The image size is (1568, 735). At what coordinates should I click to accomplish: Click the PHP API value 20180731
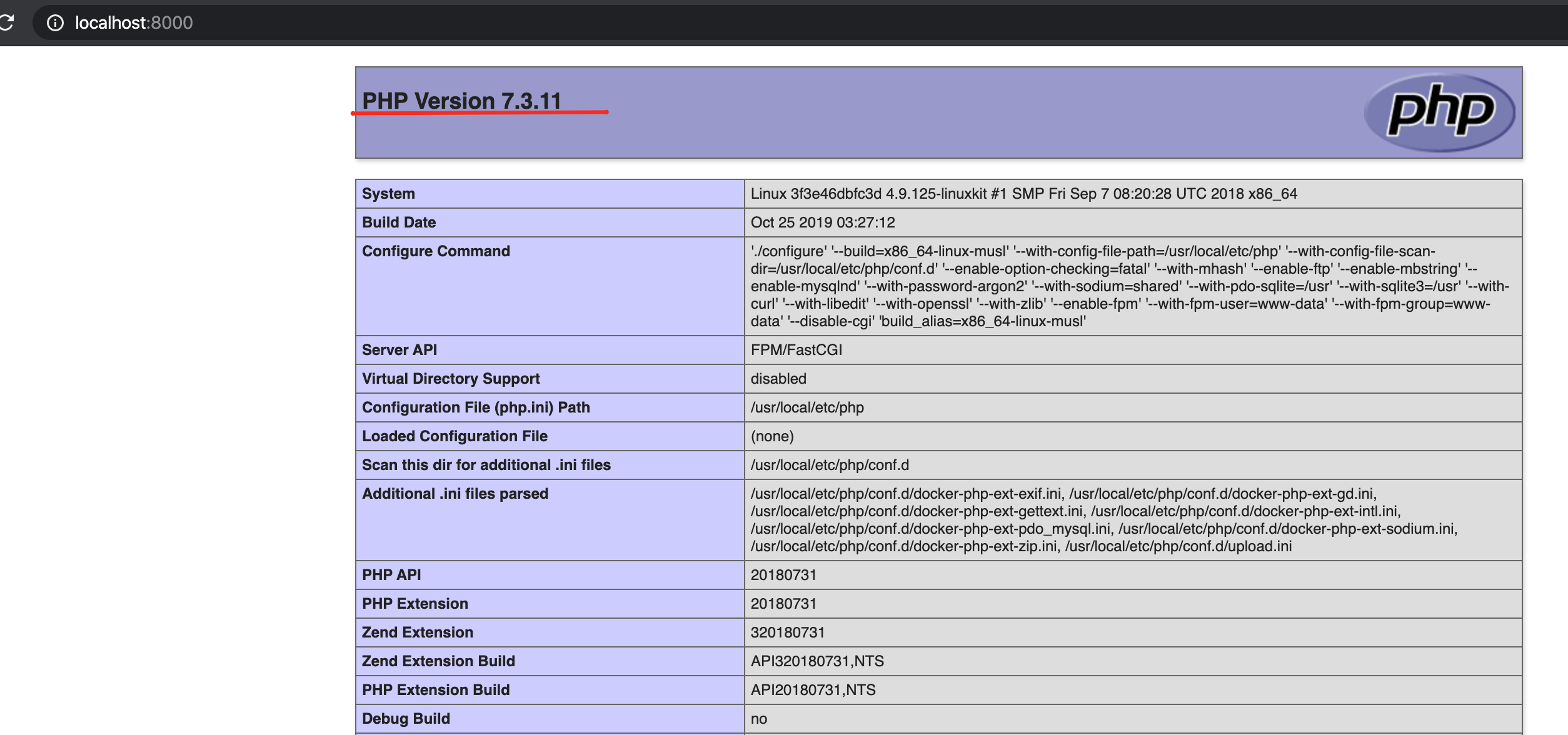tap(783, 575)
